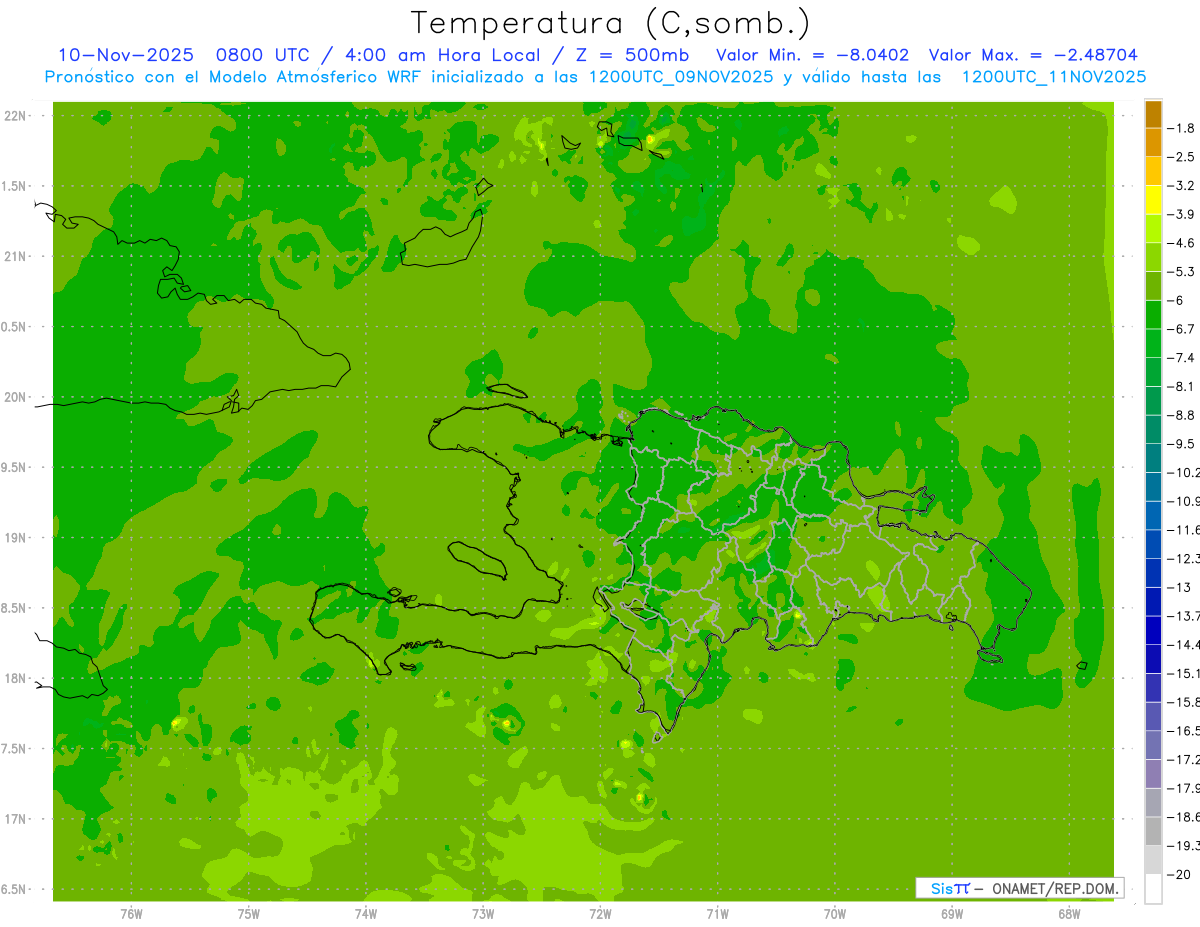Pick the purple colorbar swatch near -17.9

[1153, 774]
